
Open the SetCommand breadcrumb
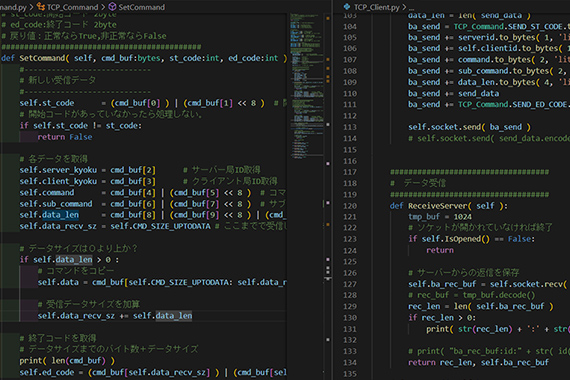point(141,7)
